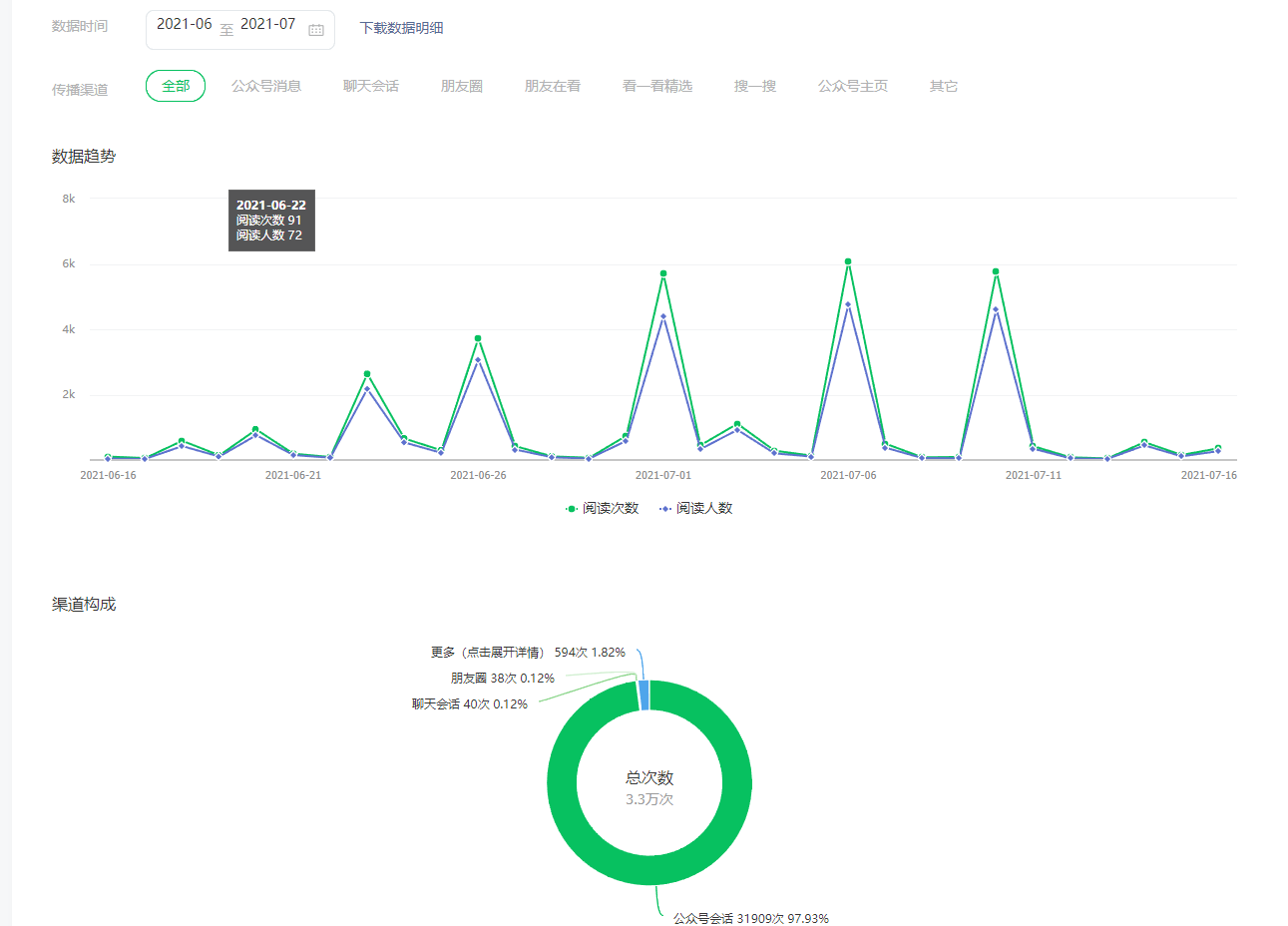The height and width of the screenshot is (926, 1288).
Task: Select the 朋友在看 channel
Action: tap(553, 86)
